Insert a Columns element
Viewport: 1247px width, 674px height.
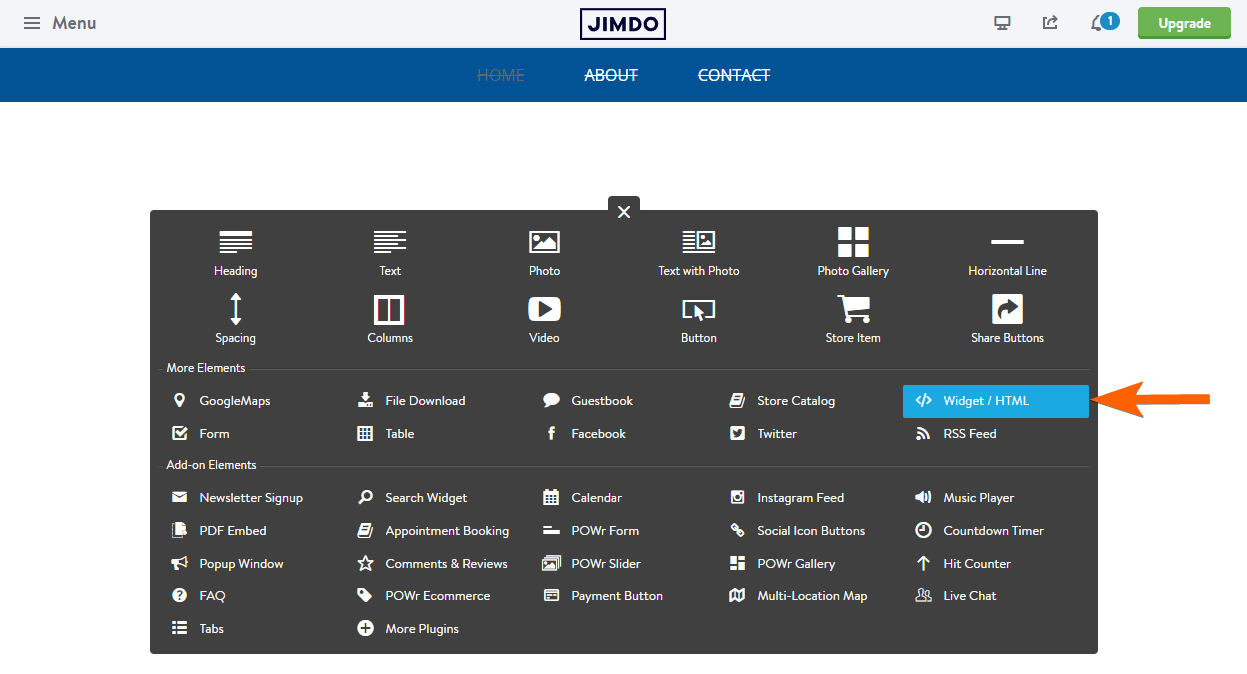pyautogui.click(x=390, y=319)
